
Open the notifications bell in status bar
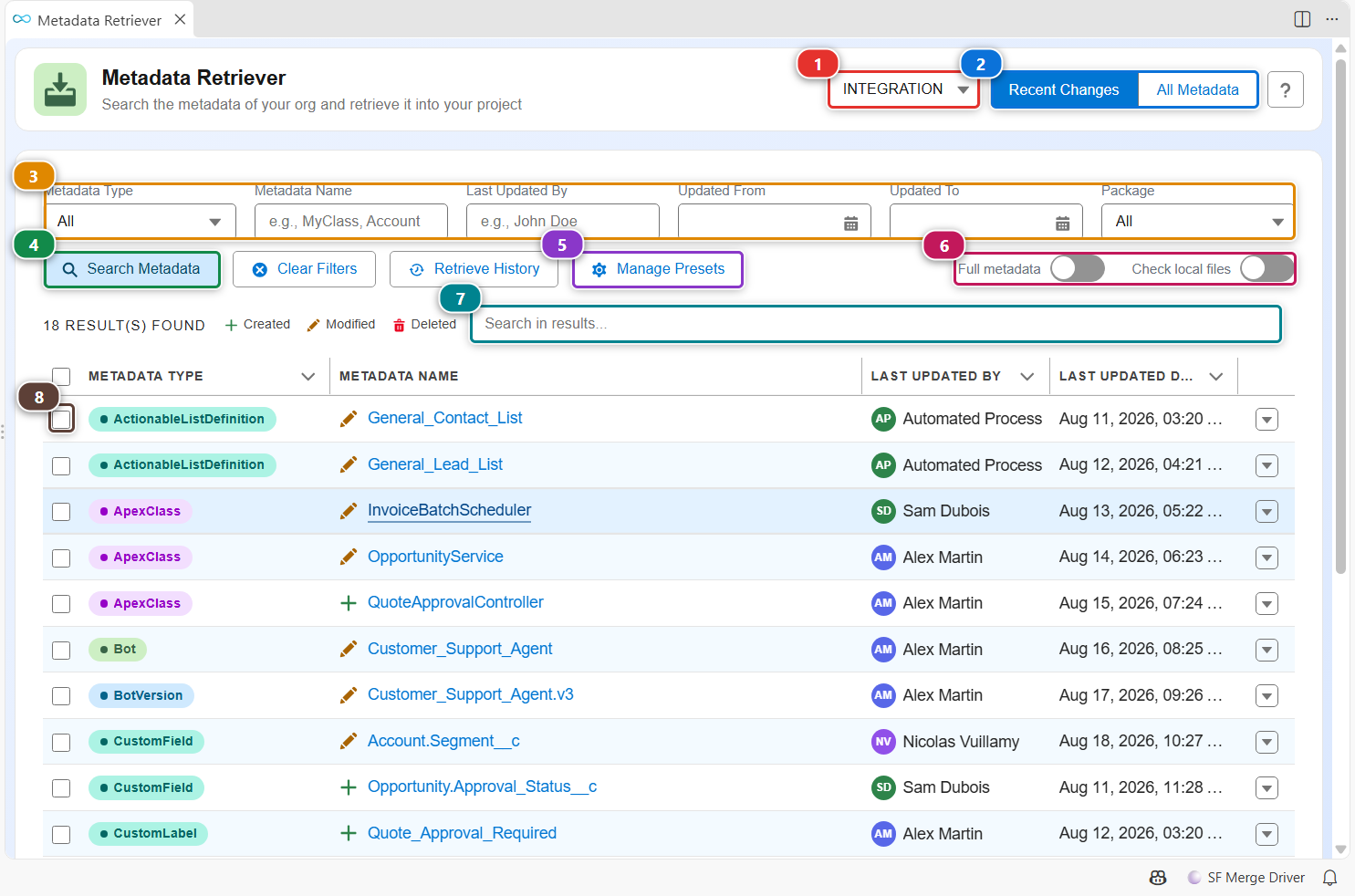[1329, 878]
